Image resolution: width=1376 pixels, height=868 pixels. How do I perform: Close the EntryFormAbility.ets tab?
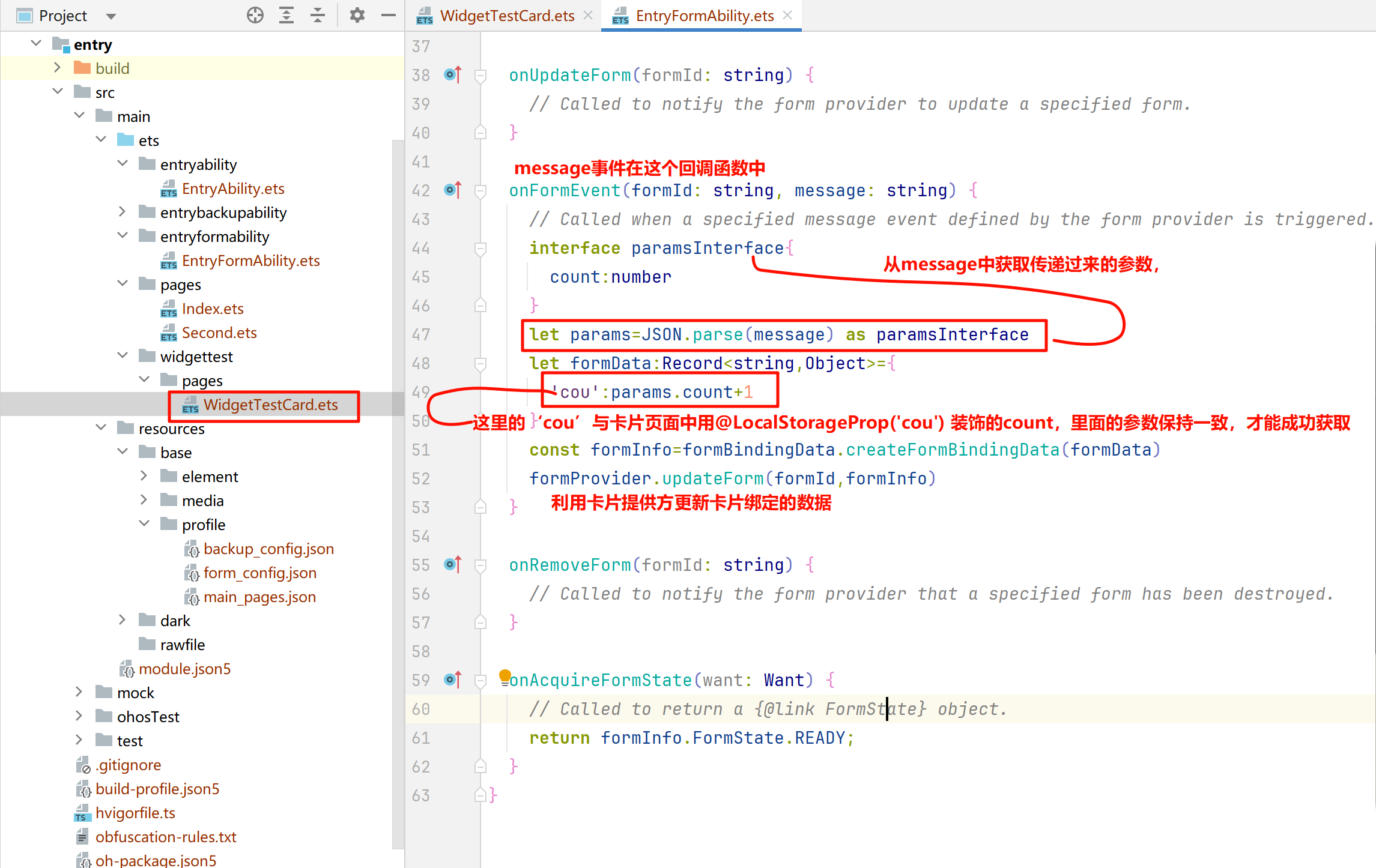coord(788,16)
